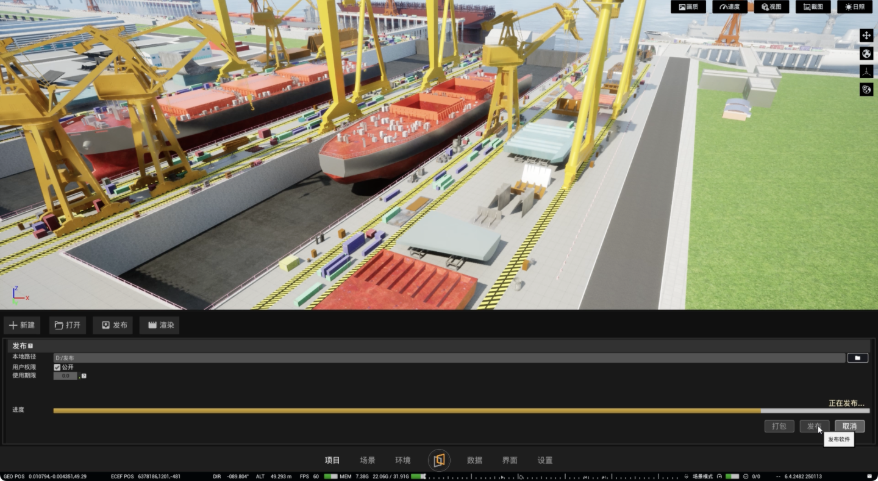Open the 视图 view options
Viewport: 878px width, 481px height.
pyautogui.click(x=771, y=7)
